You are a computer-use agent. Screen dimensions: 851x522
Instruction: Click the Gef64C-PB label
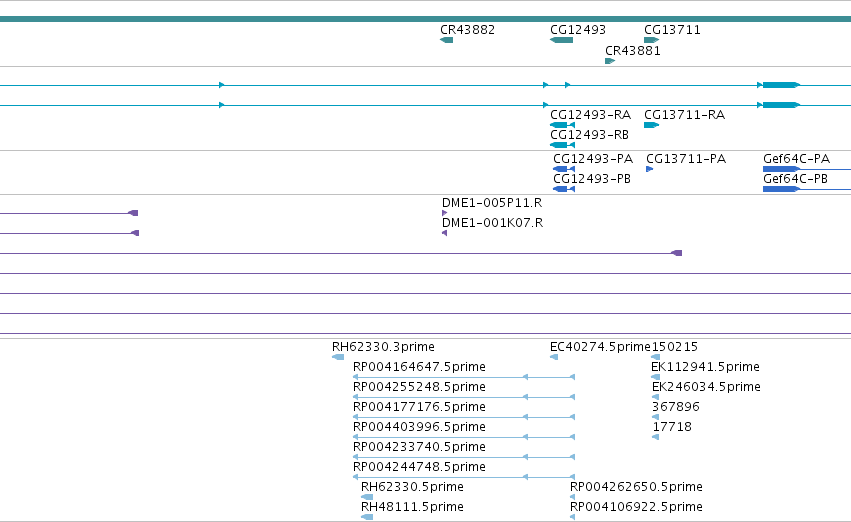[x=795, y=179]
